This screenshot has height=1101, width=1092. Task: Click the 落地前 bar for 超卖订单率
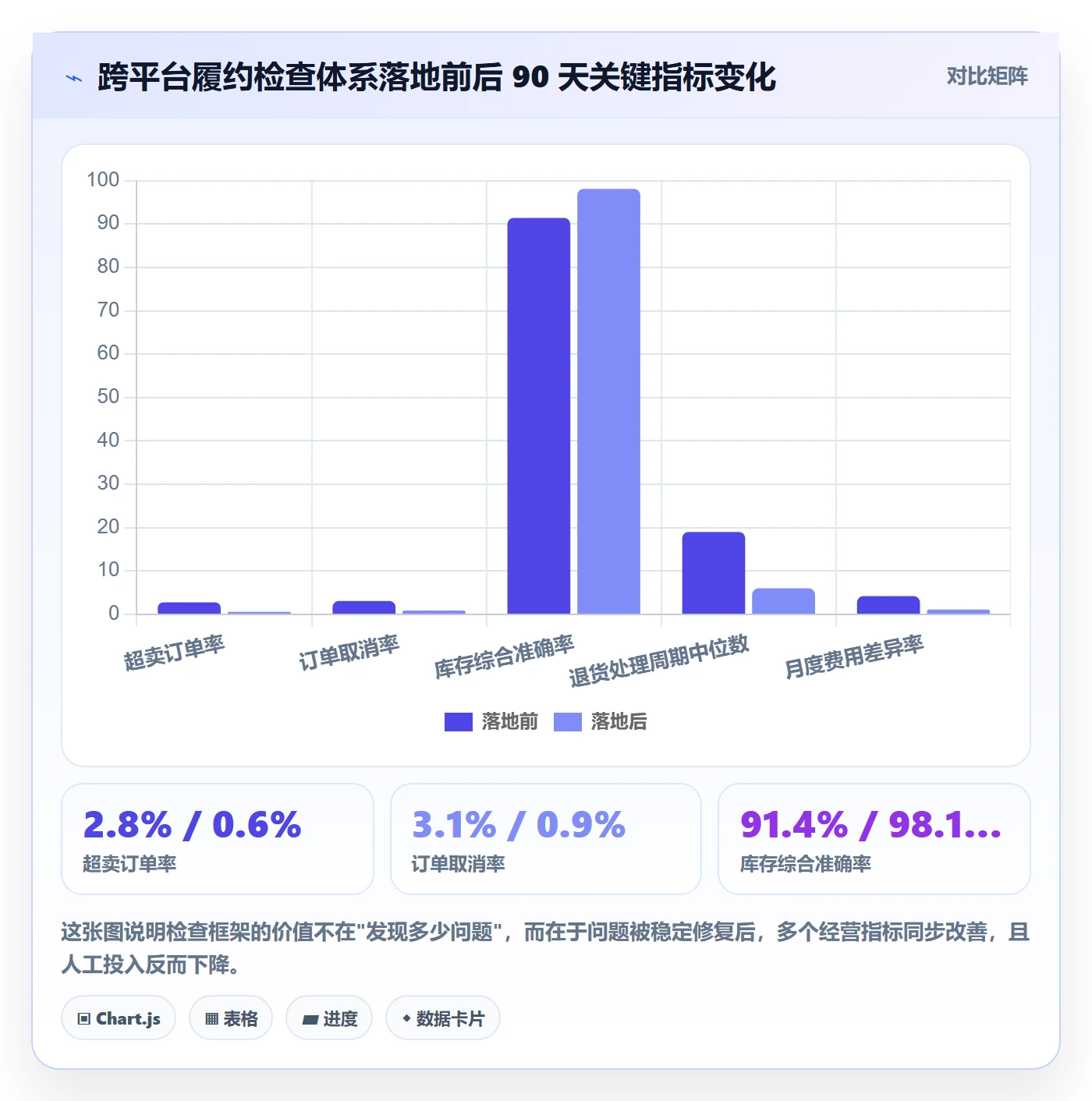click(x=189, y=608)
